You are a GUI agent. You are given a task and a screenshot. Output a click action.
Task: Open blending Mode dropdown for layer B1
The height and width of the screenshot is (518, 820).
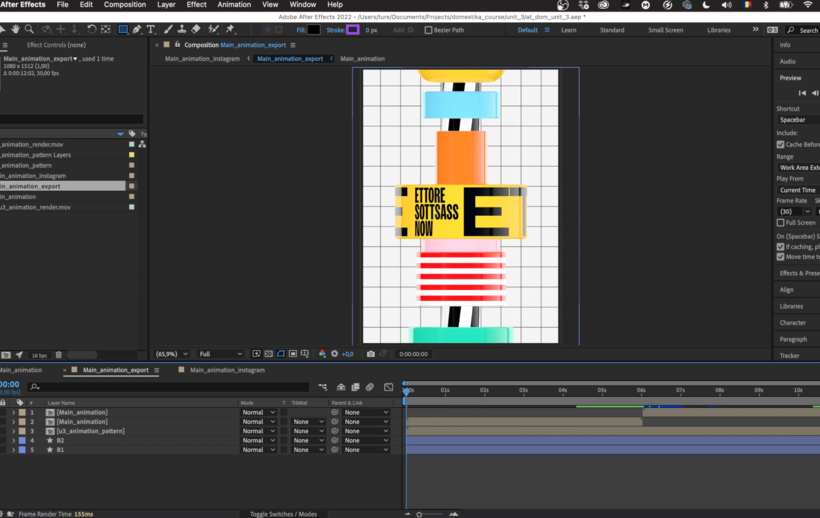[258, 450]
